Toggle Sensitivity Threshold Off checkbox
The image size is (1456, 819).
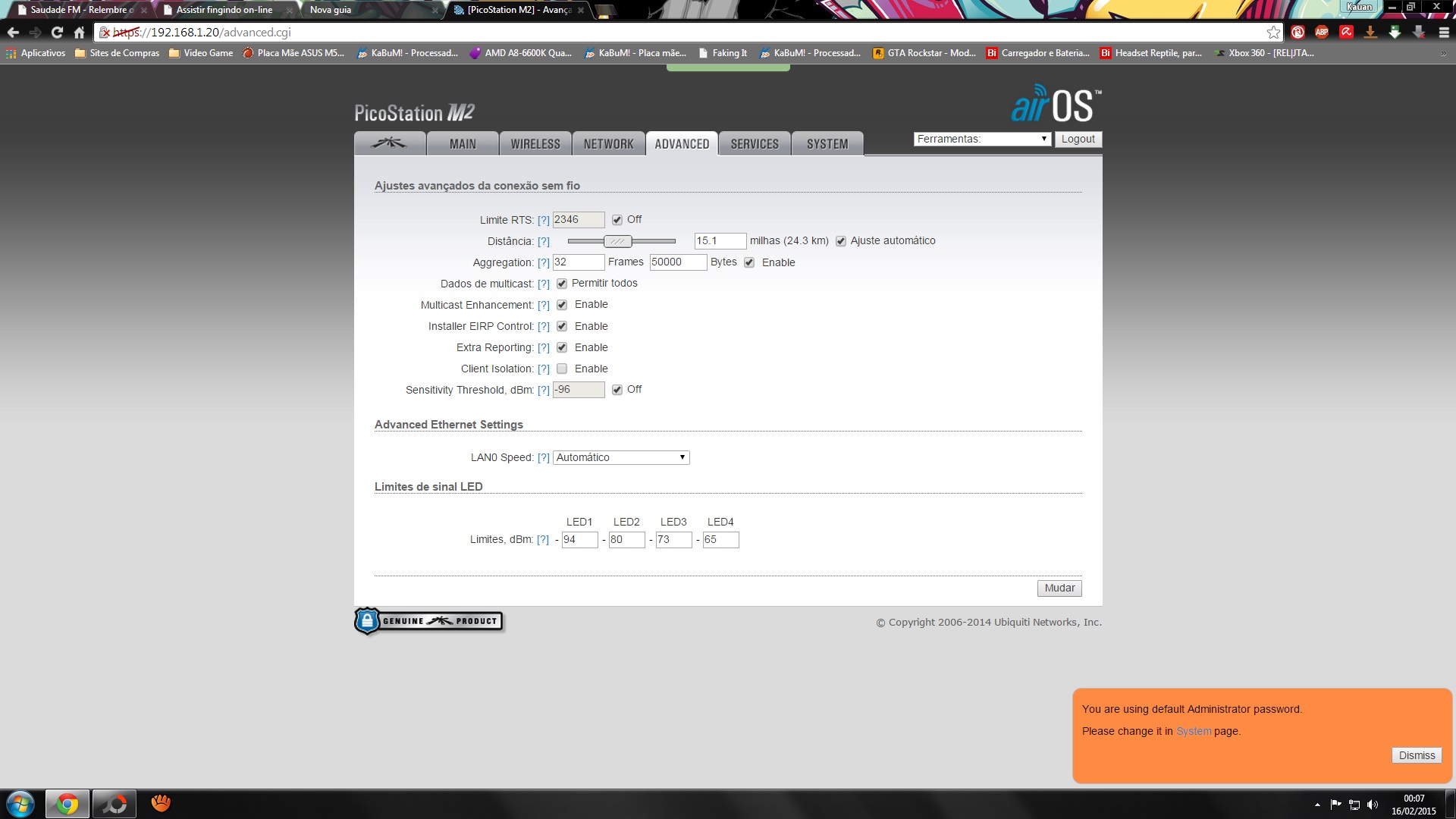617,390
